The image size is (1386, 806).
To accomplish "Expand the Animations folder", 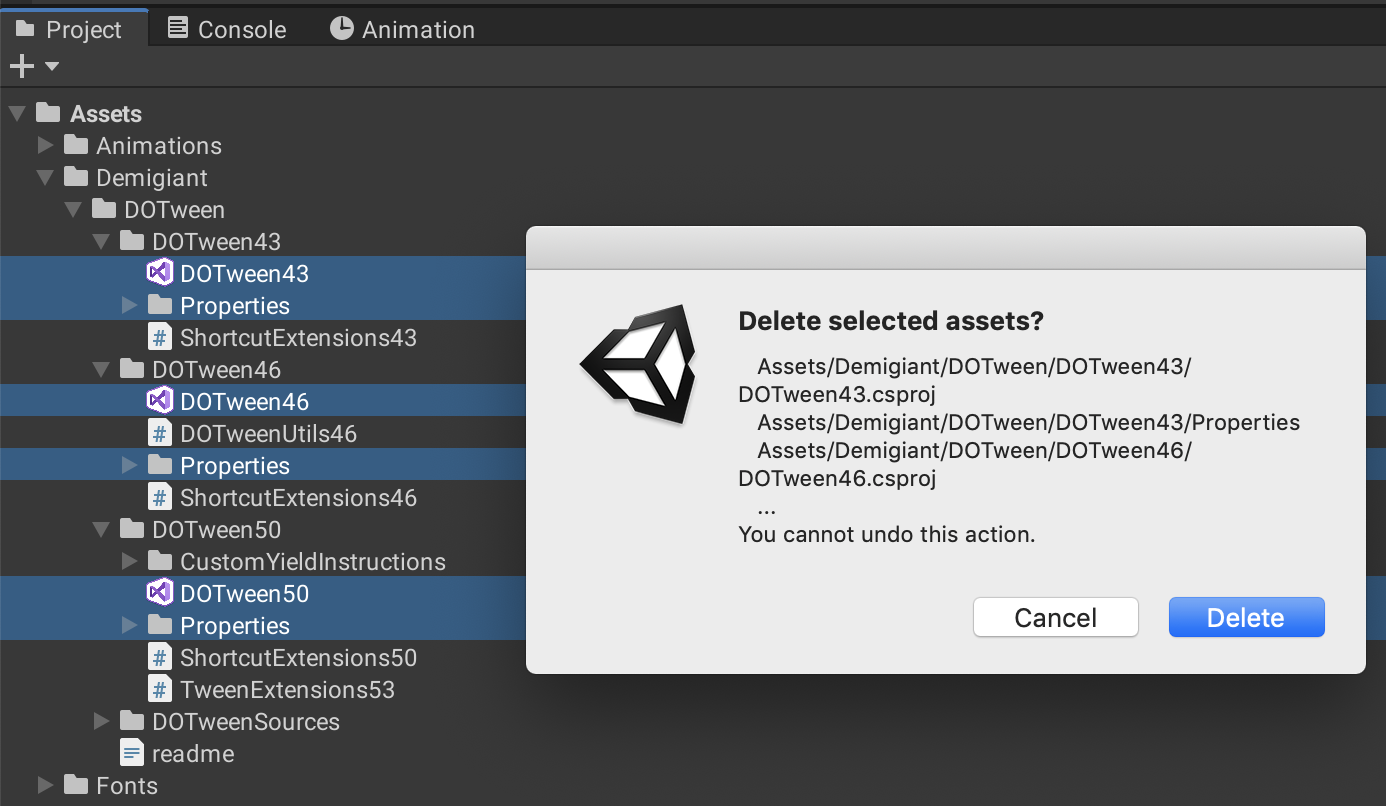I will [45, 145].
